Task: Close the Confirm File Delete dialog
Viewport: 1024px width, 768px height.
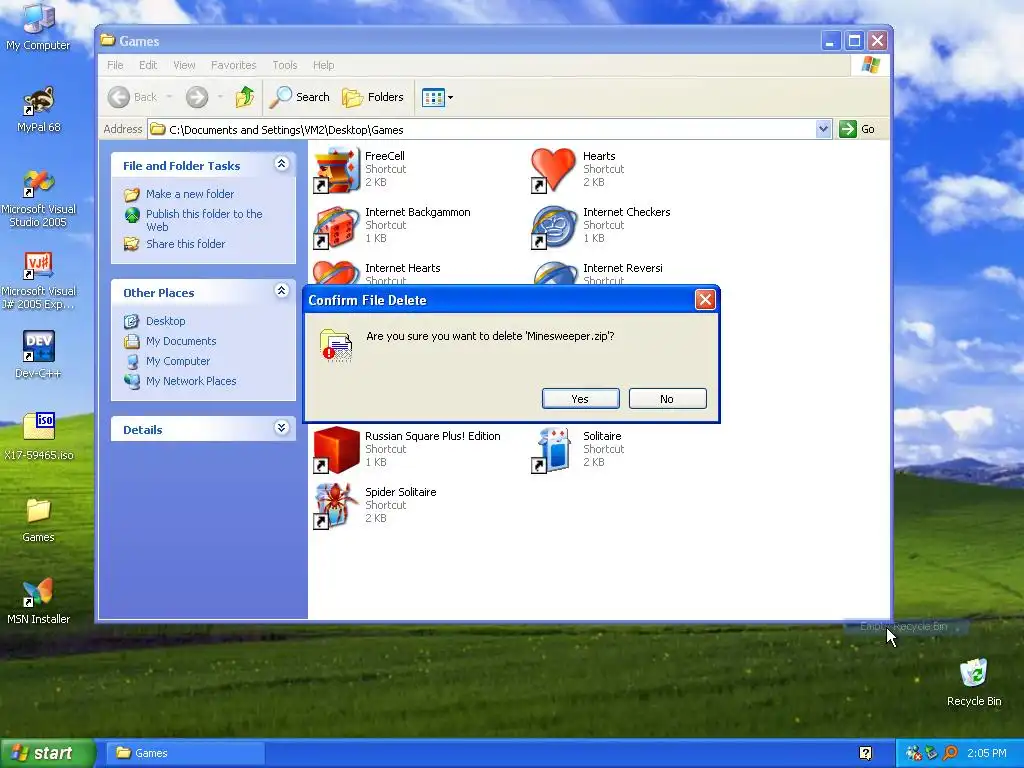Action: click(x=705, y=300)
